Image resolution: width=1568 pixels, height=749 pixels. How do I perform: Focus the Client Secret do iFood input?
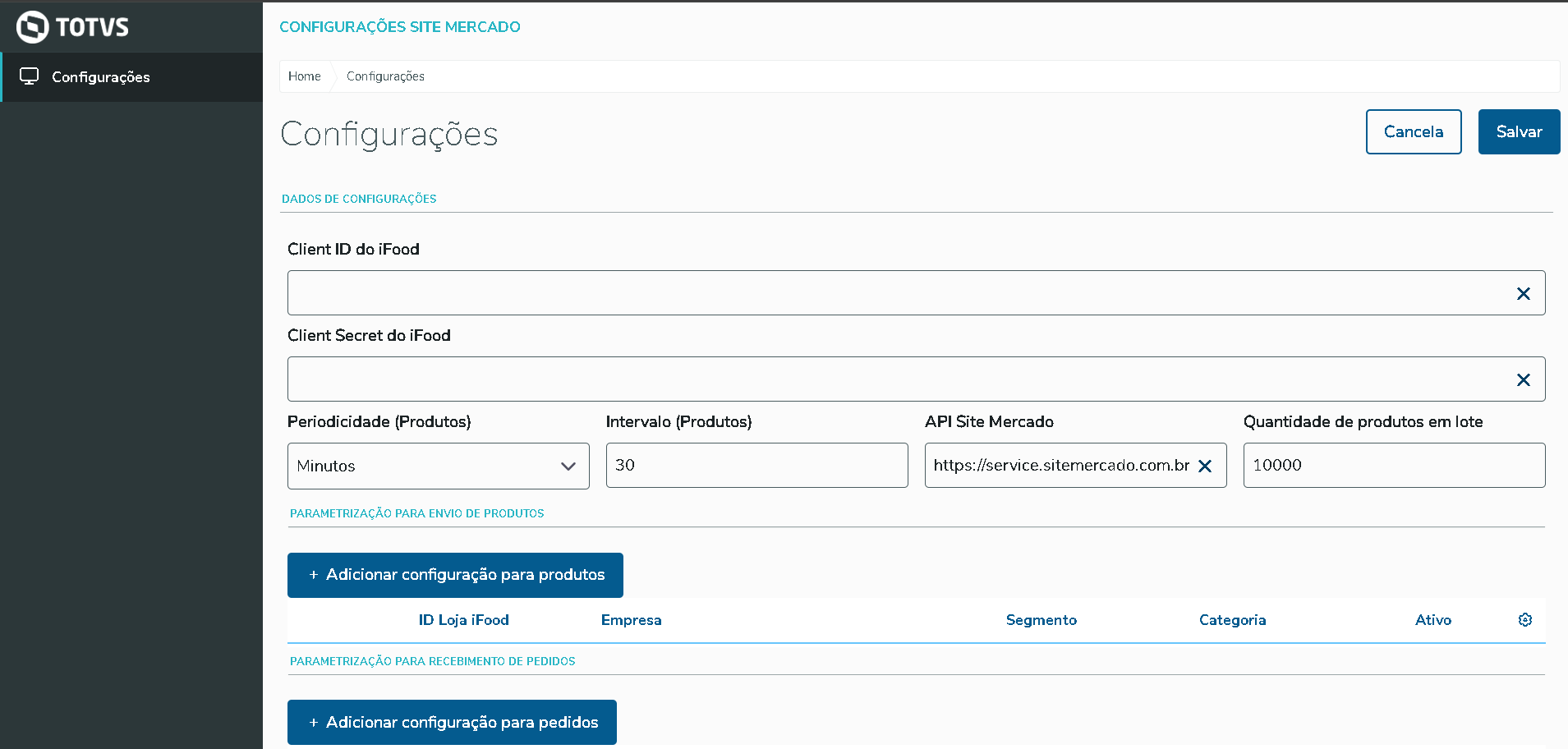click(x=895, y=379)
